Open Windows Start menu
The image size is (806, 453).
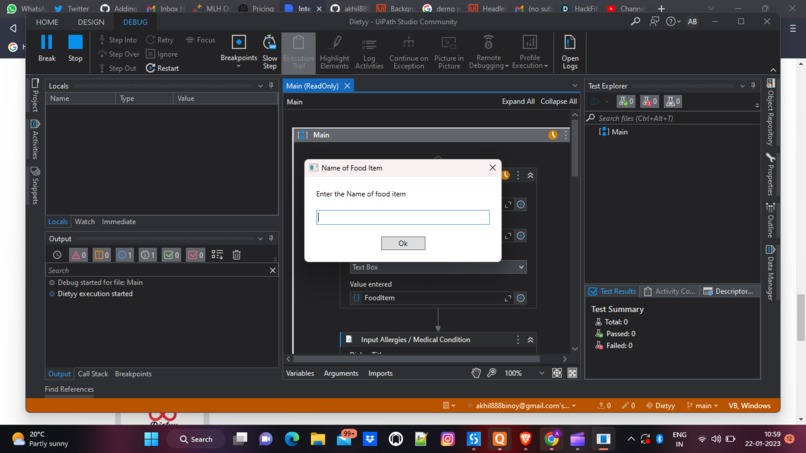(151, 439)
